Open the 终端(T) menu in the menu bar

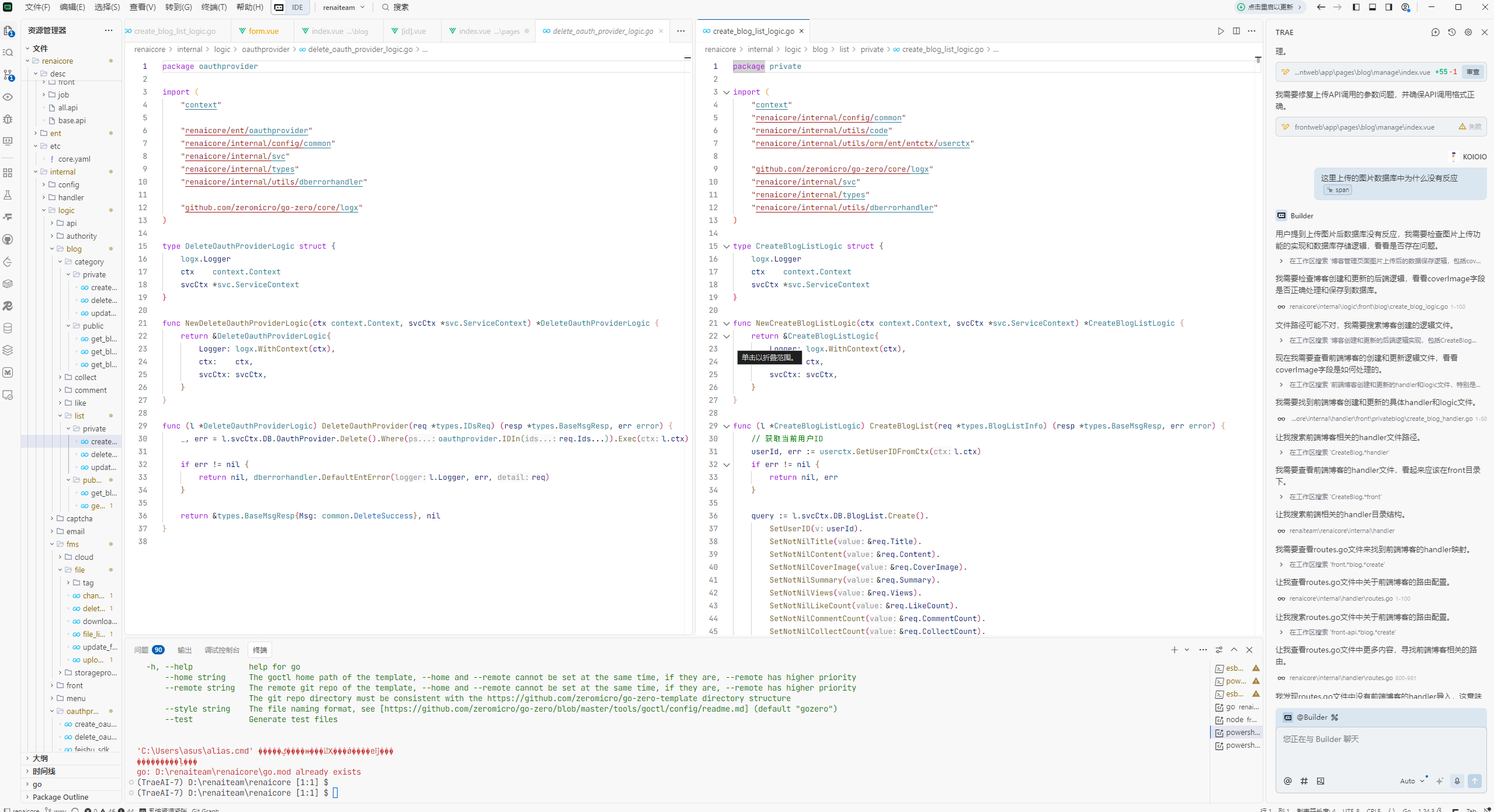(214, 7)
